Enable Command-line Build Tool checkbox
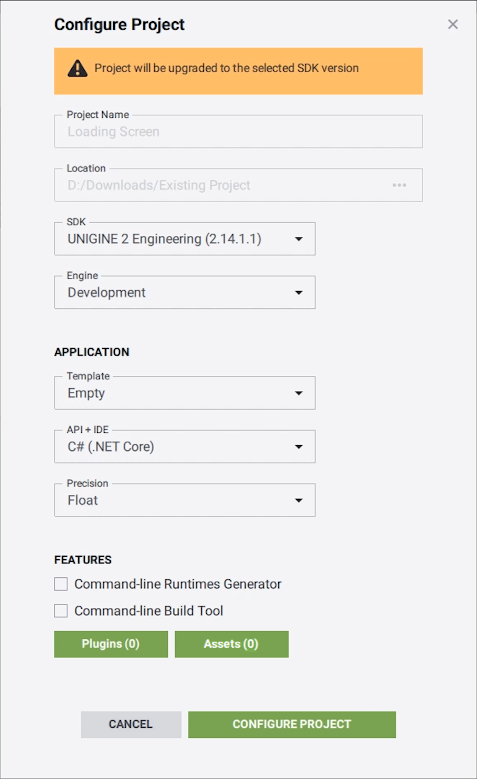Screen dimensions: 477x779 click(x=61, y=611)
